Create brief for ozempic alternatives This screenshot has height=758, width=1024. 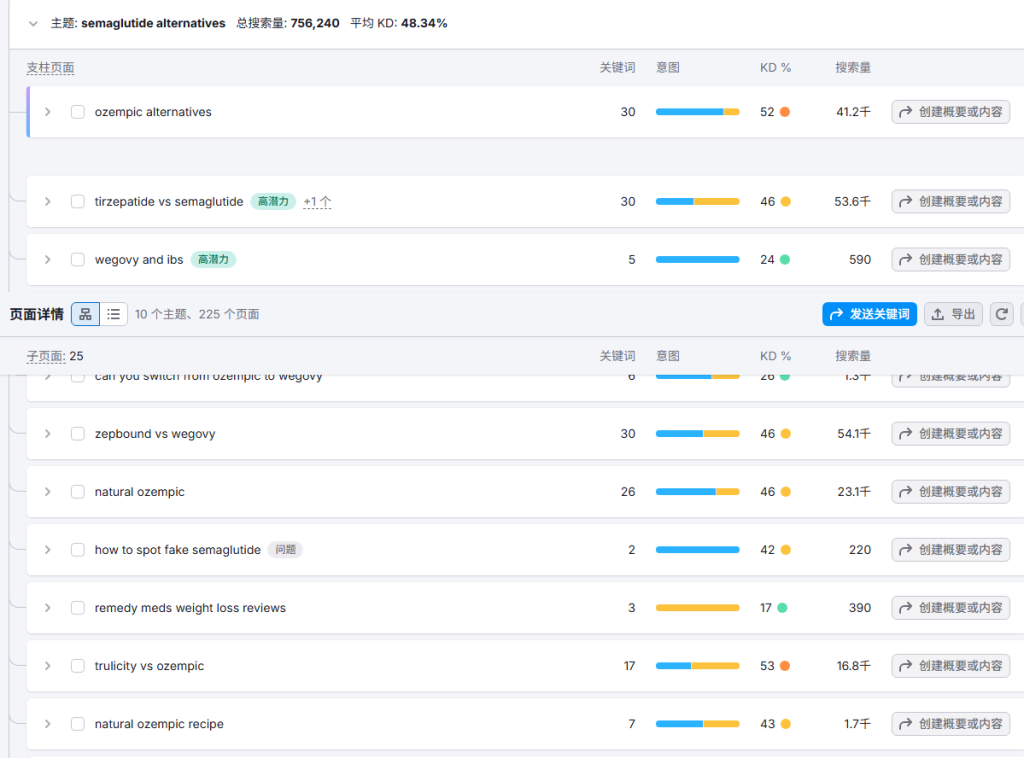point(951,112)
